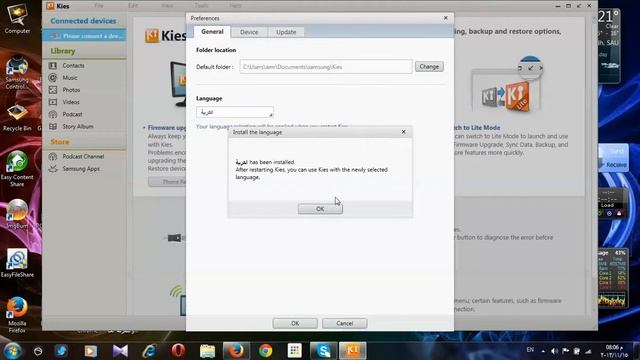
Task: Click the Default folder path field
Action: coord(326,67)
